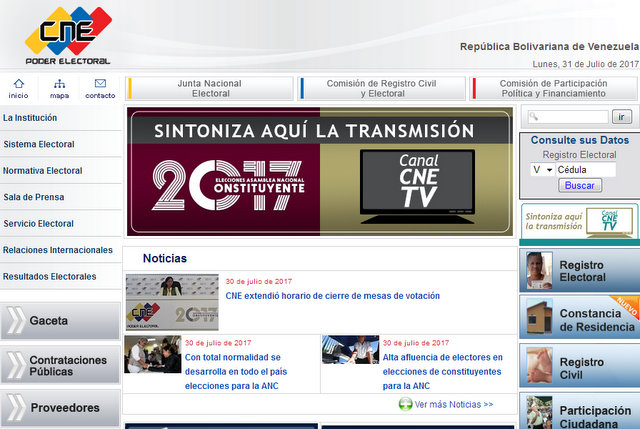
Task: Open Resultados Electorales menu item
Action: [61, 276]
